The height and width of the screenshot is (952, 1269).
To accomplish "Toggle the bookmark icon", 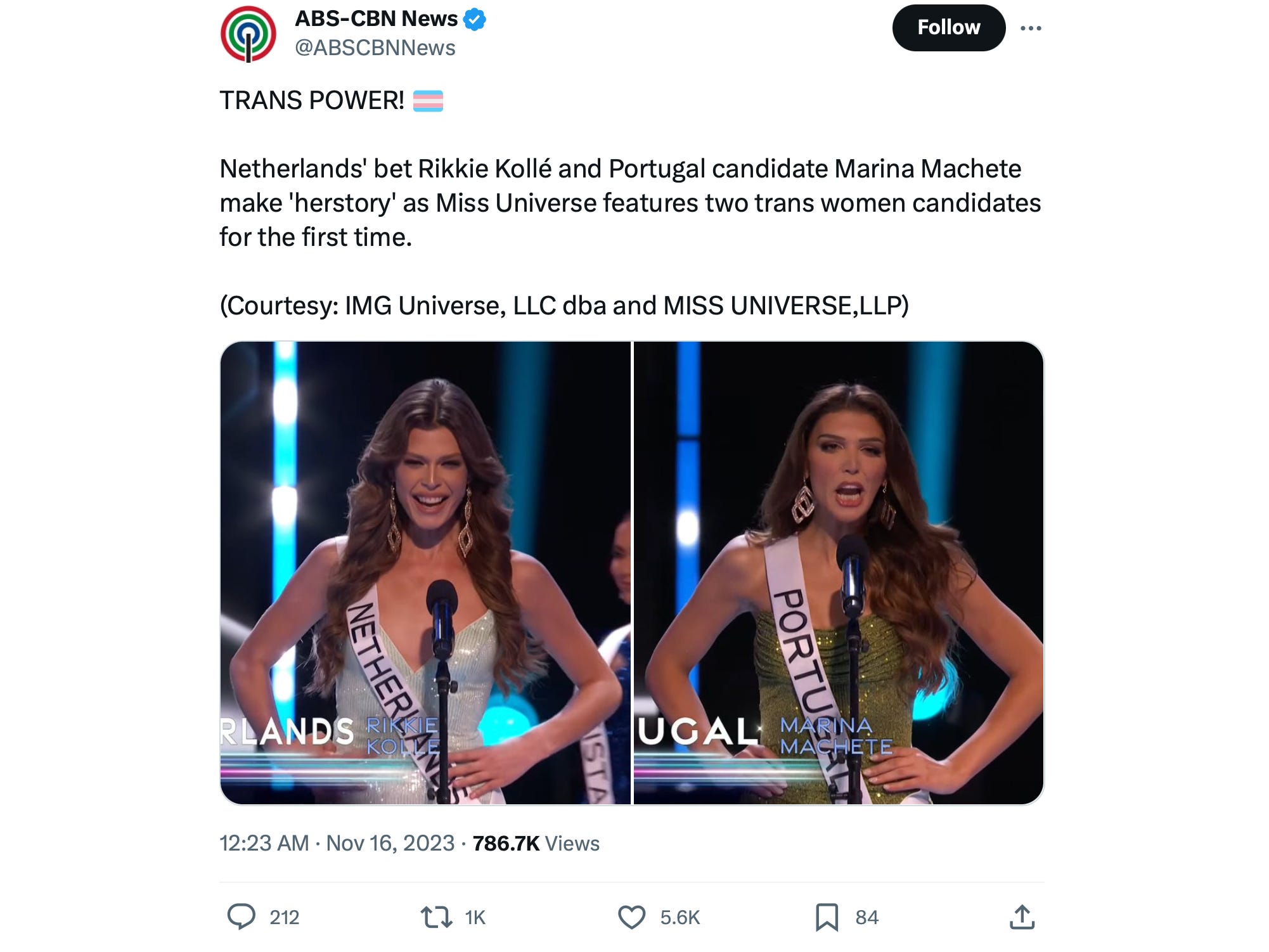I will click(x=827, y=917).
